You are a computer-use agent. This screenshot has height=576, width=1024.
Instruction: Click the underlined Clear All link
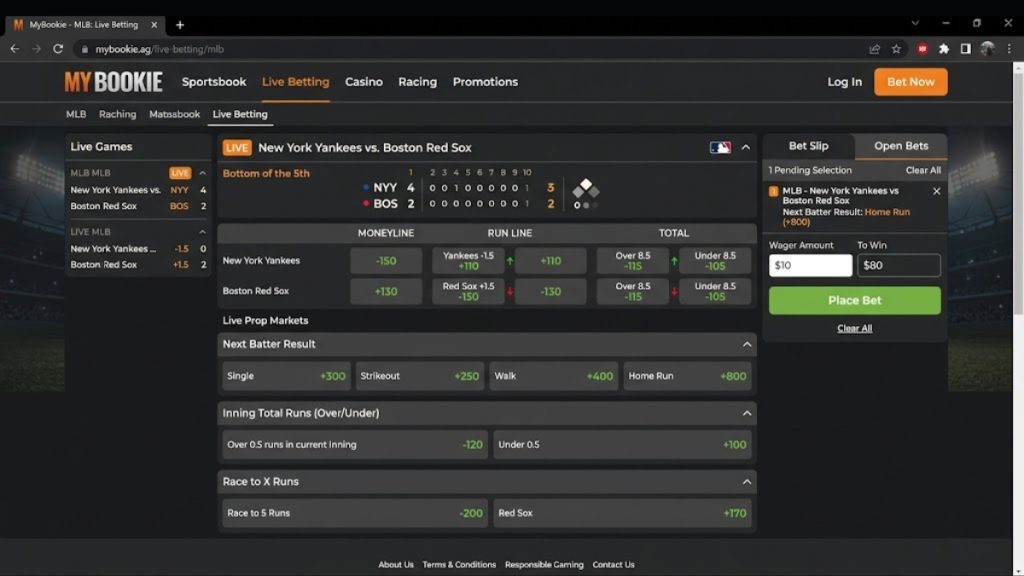854,328
